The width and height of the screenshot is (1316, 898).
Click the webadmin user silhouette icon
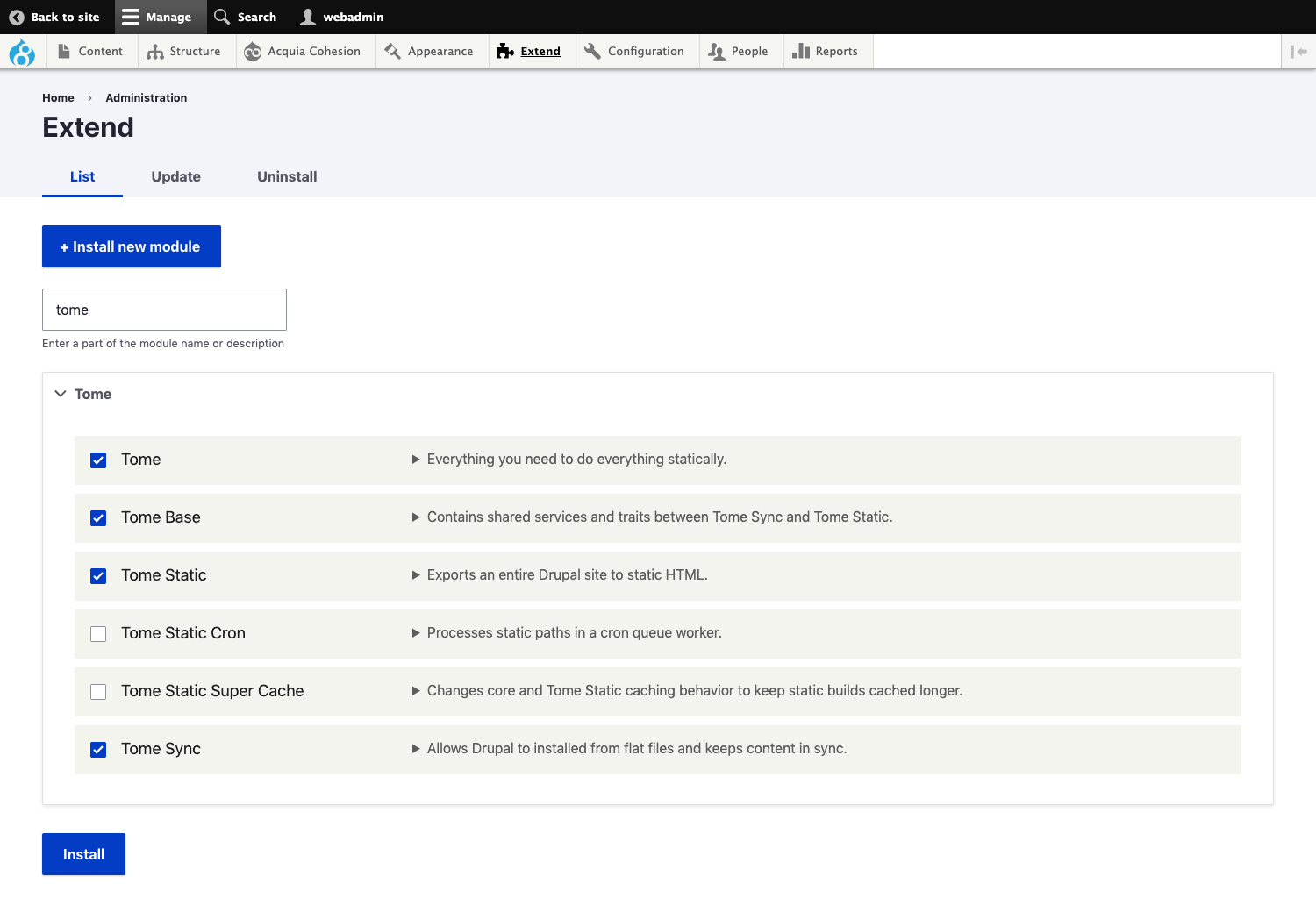(x=308, y=17)
